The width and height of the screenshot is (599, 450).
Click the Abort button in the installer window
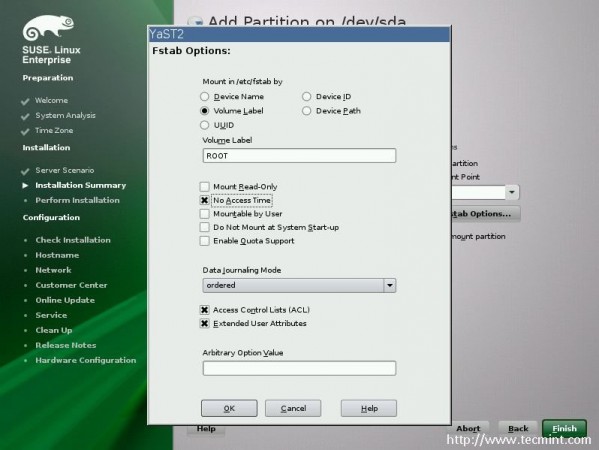[468, 428]
